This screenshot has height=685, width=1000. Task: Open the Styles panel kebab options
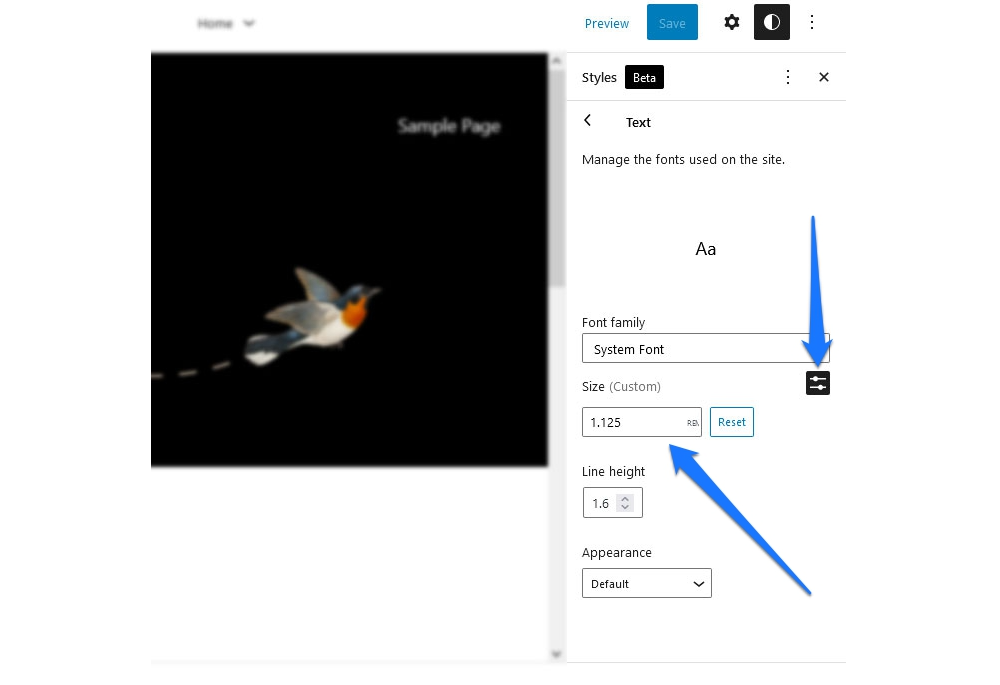(788, 77)
